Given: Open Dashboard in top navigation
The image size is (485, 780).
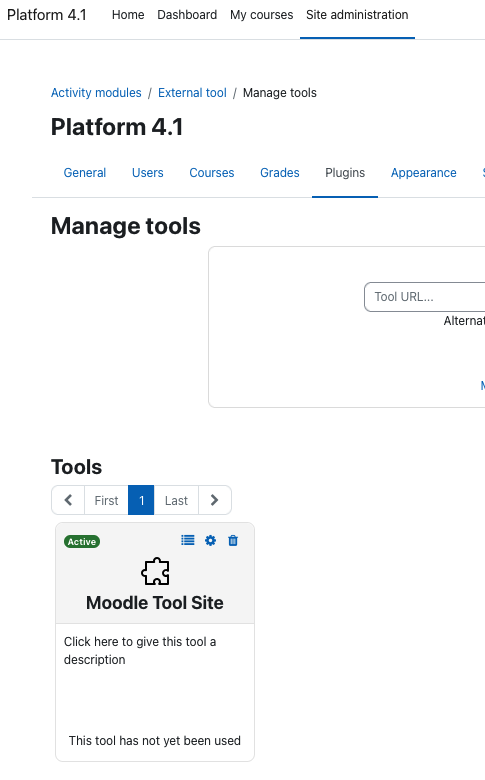Looking at the screenshot, I should (187, 15).
